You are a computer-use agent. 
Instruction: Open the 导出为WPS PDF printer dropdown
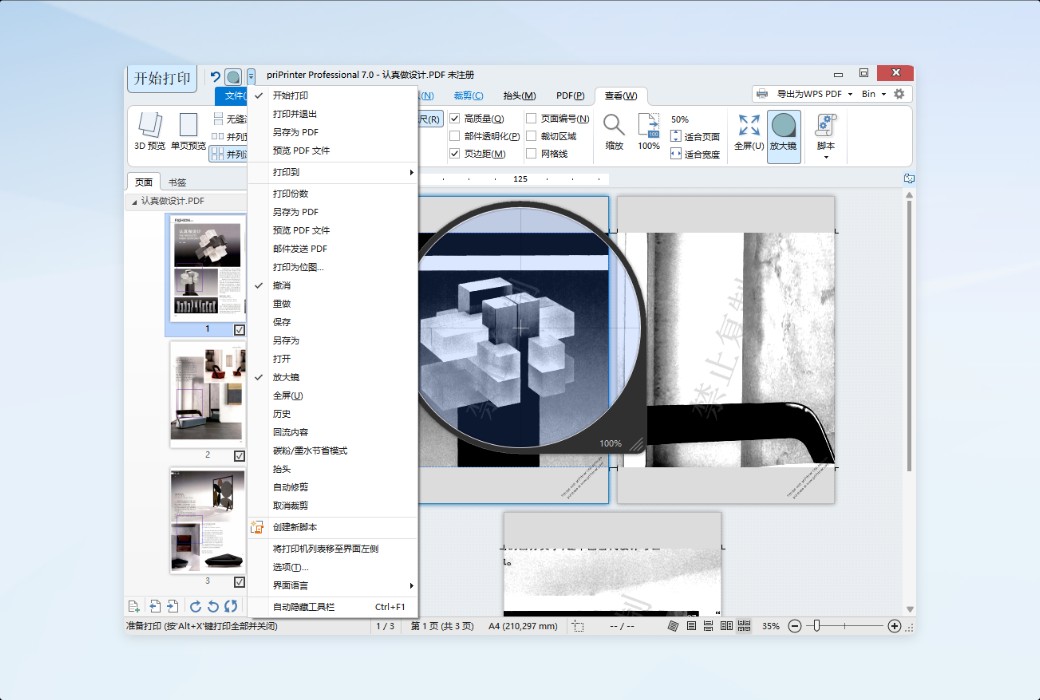coord(850,94)
